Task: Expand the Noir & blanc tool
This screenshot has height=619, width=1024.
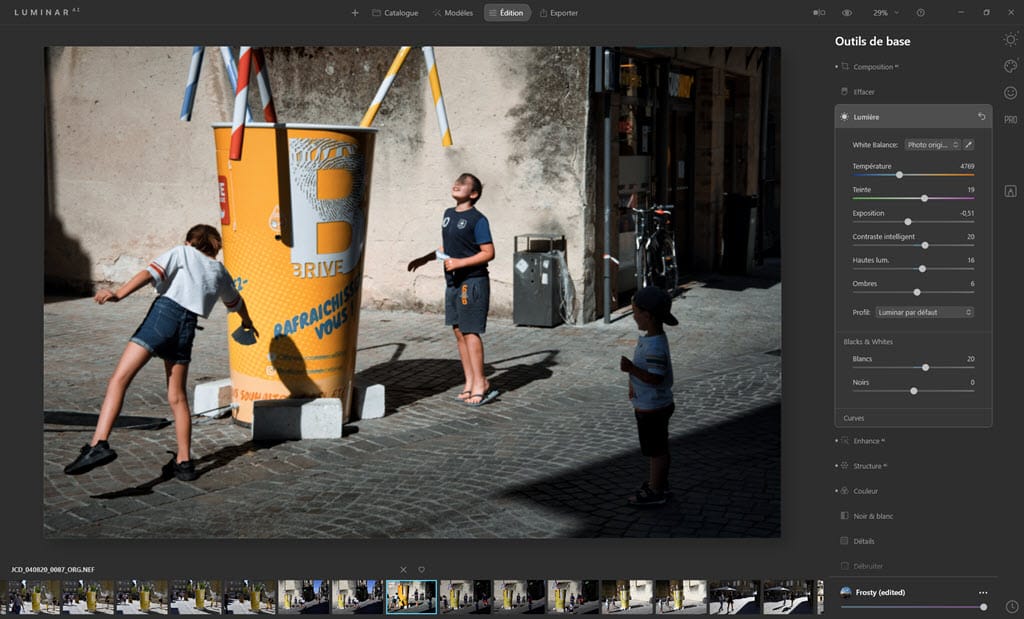Action: click(x=873, y=516)
